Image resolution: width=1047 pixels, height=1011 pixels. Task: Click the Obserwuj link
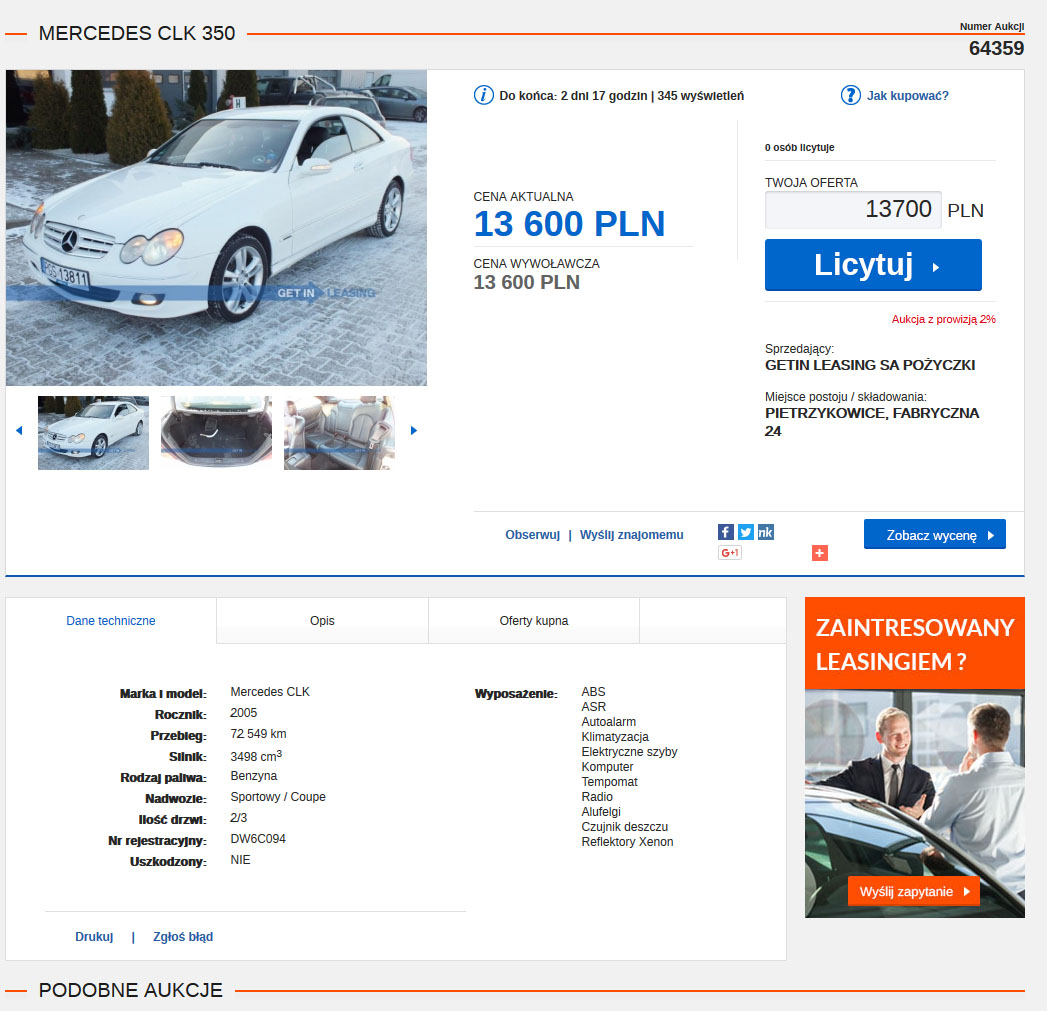click(x=532, y=535)
